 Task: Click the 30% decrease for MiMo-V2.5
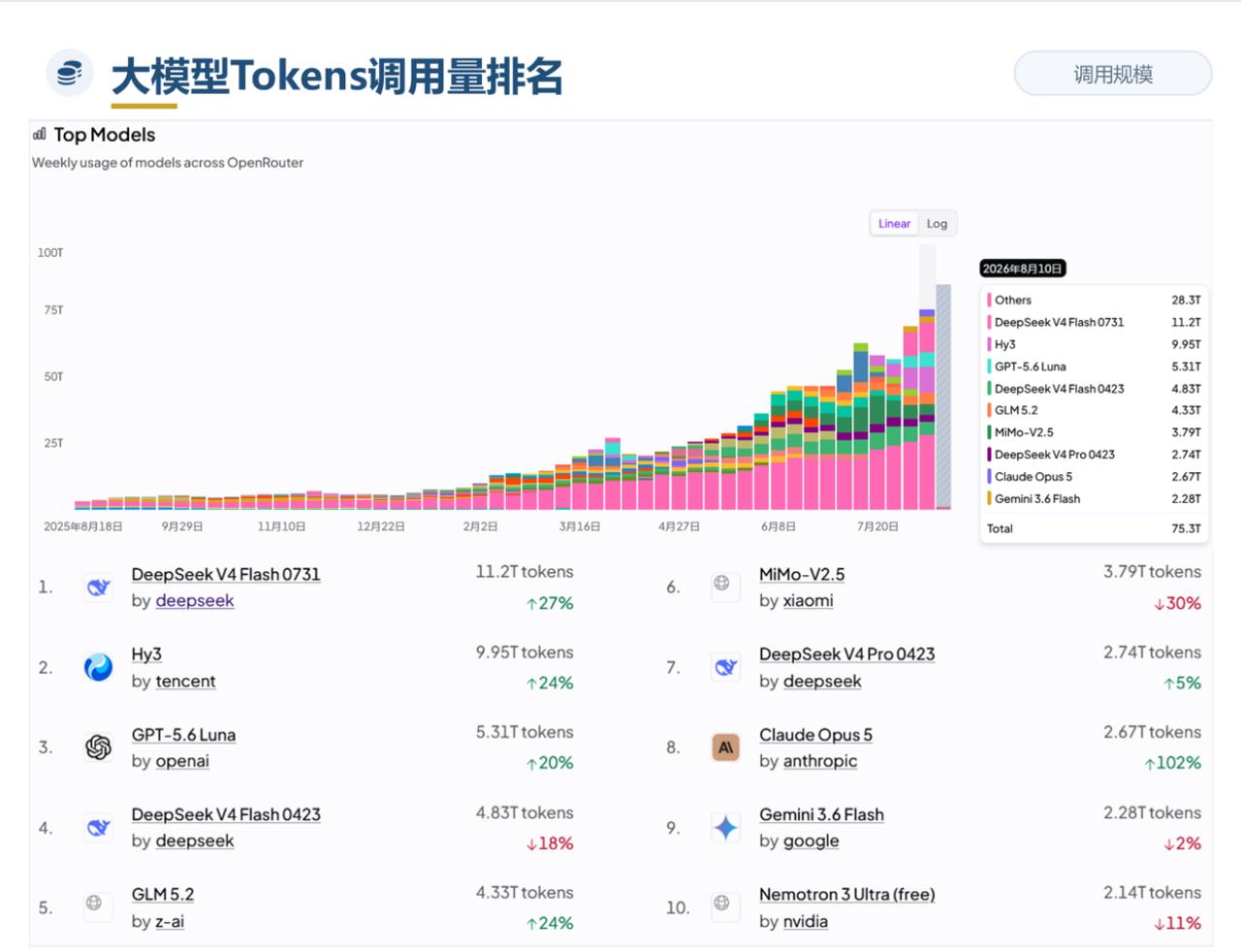click(x=1177, y=603)
